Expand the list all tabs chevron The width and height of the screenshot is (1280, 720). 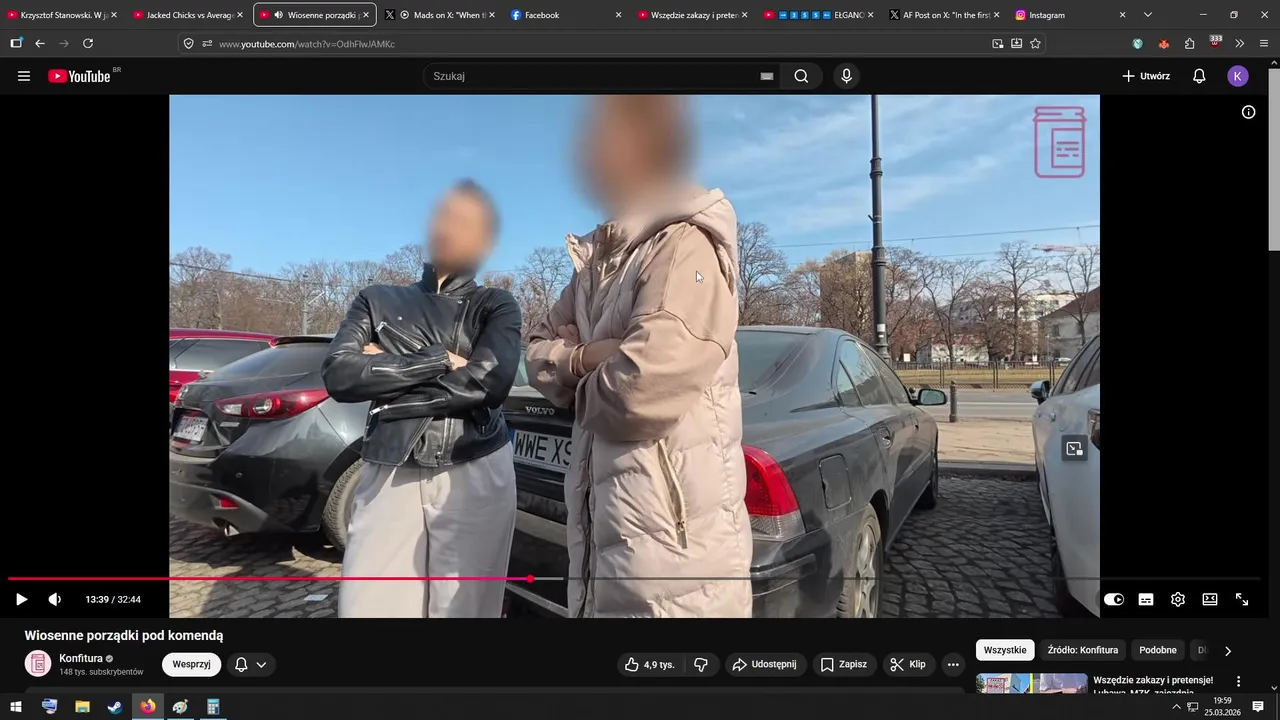[1148, 15]
